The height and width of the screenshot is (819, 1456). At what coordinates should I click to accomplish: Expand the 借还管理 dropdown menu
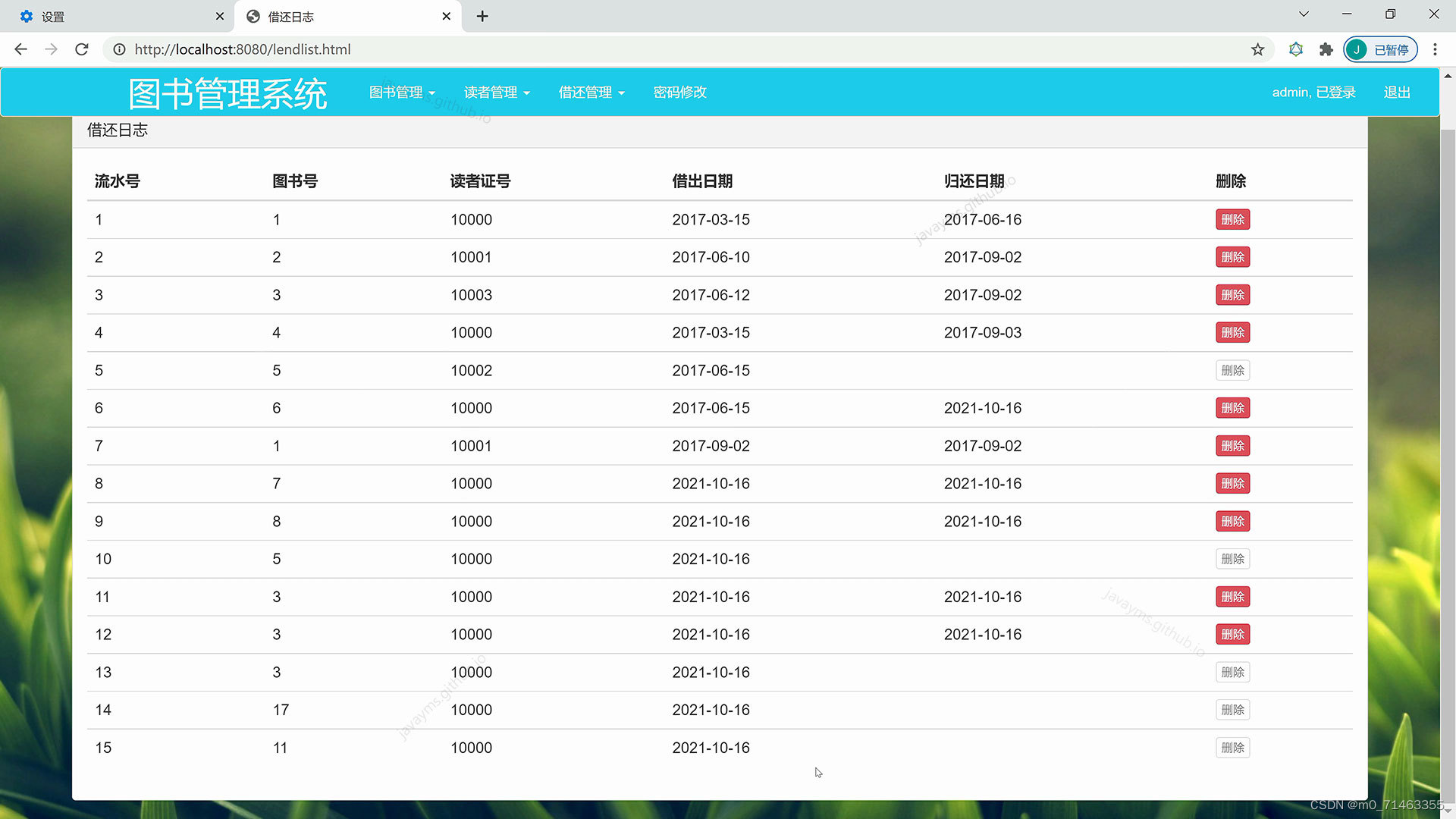[x=591, y=92]
